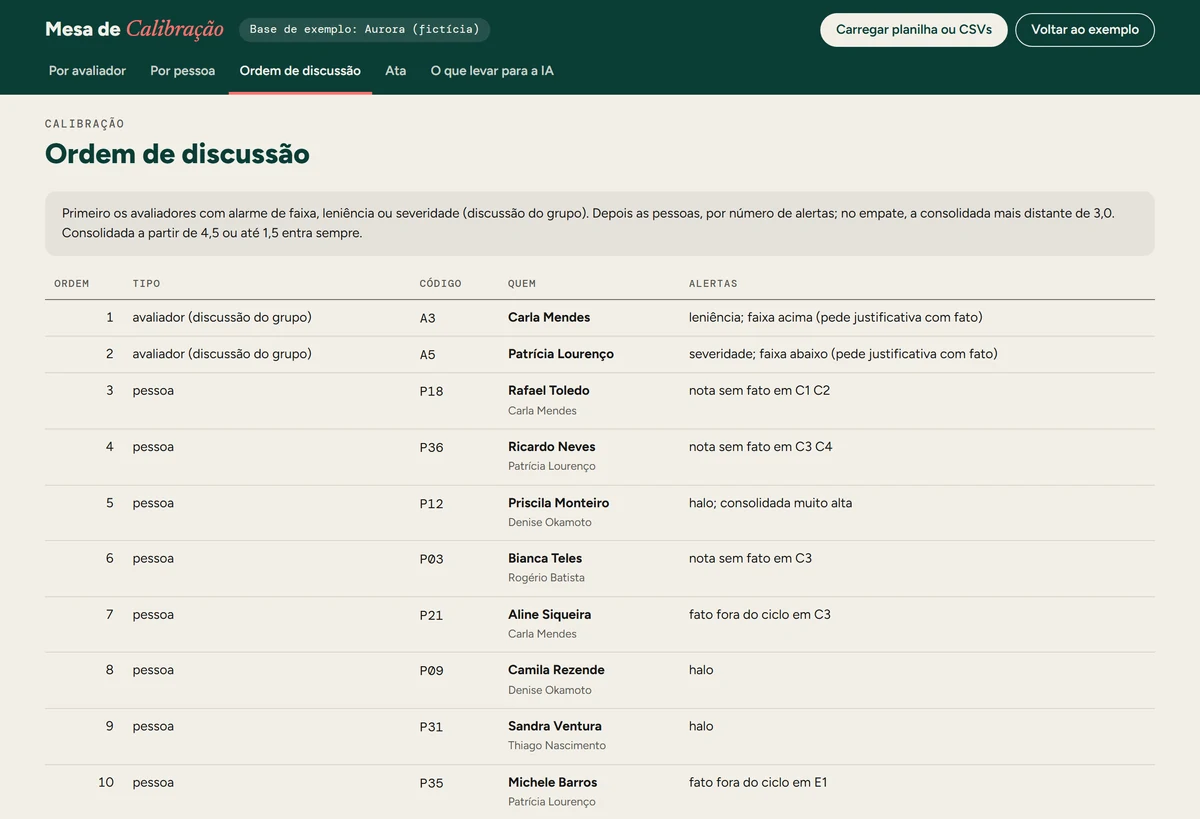Click the name Ricardo Neves
The image size is (1200, 819).
coord(552,447)
